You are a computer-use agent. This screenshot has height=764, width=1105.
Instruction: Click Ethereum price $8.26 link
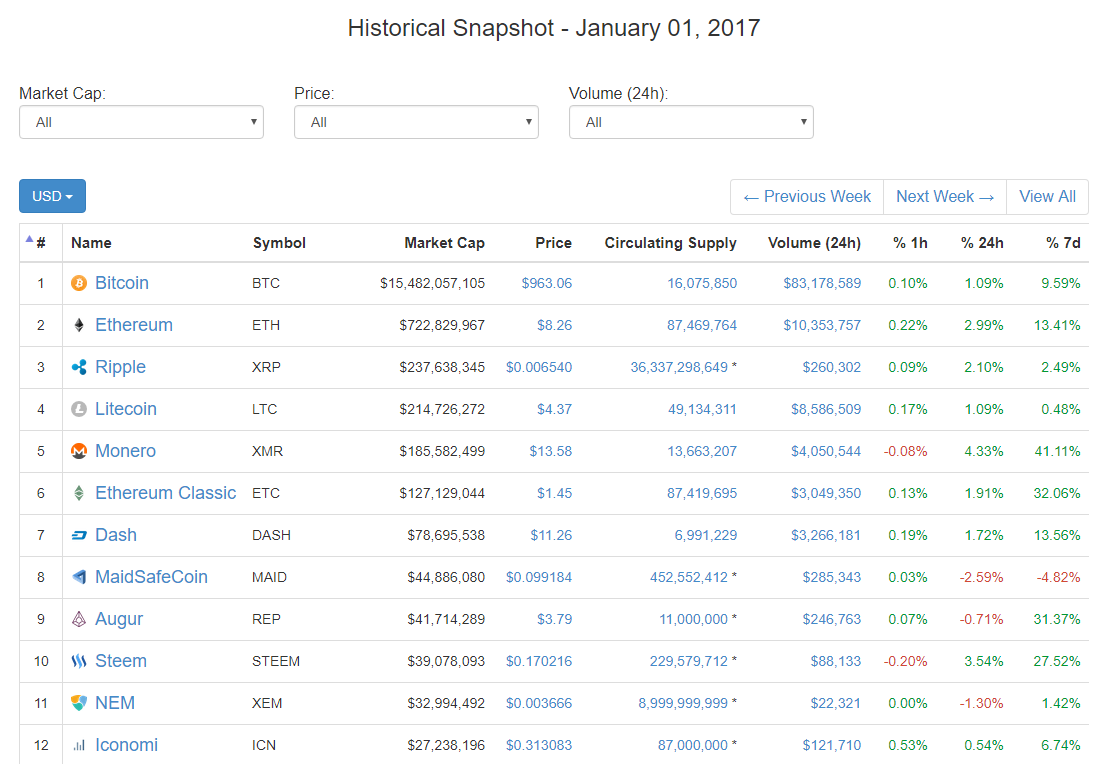pos(555,325)
